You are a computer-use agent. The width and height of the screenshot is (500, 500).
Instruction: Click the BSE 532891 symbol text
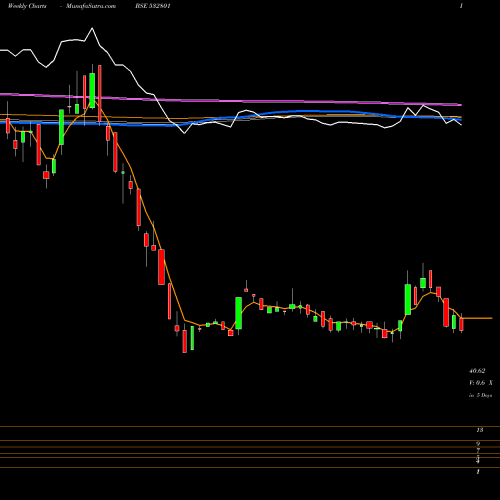[153, 6]
